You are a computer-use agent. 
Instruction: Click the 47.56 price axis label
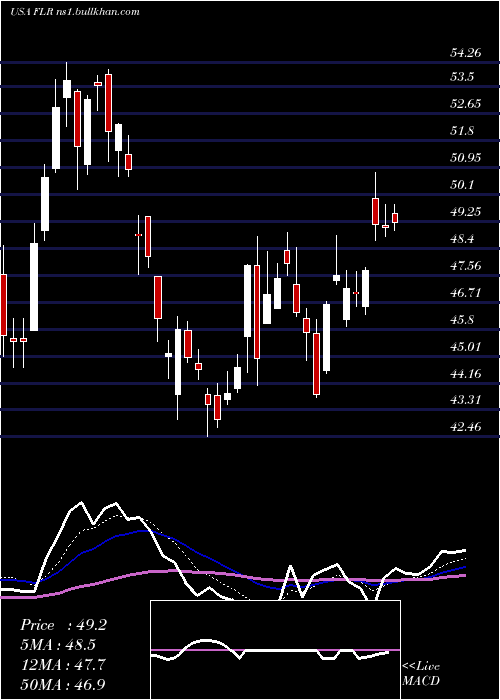tap(466, 266)
